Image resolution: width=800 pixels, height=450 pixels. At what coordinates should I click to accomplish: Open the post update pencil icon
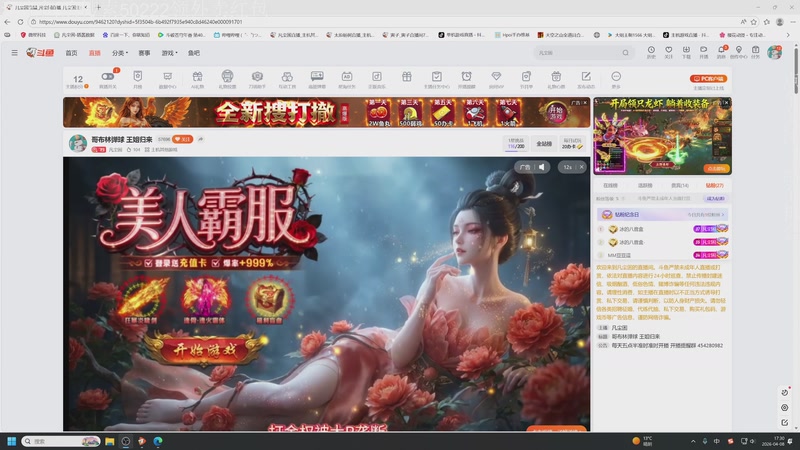click(586, 77)
